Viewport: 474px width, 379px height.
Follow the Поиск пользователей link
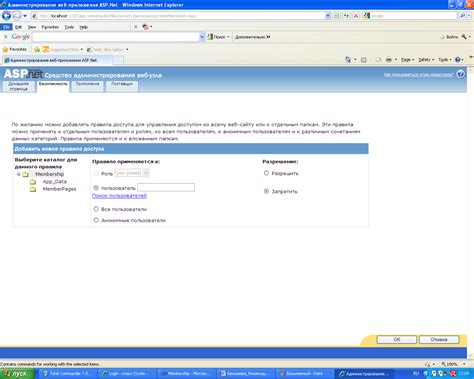119,196
